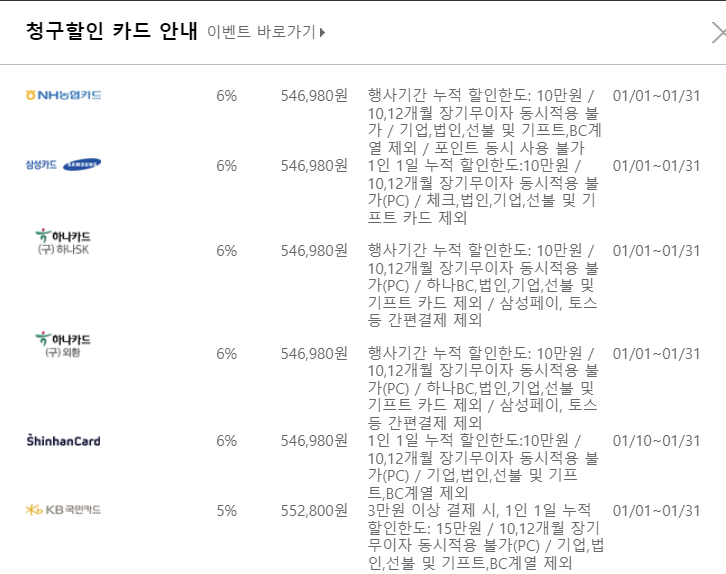Viewport: 726px width, 574px height.
Task: Click the 6% rate in the 삼성카드 row
Action: point(226,166)
